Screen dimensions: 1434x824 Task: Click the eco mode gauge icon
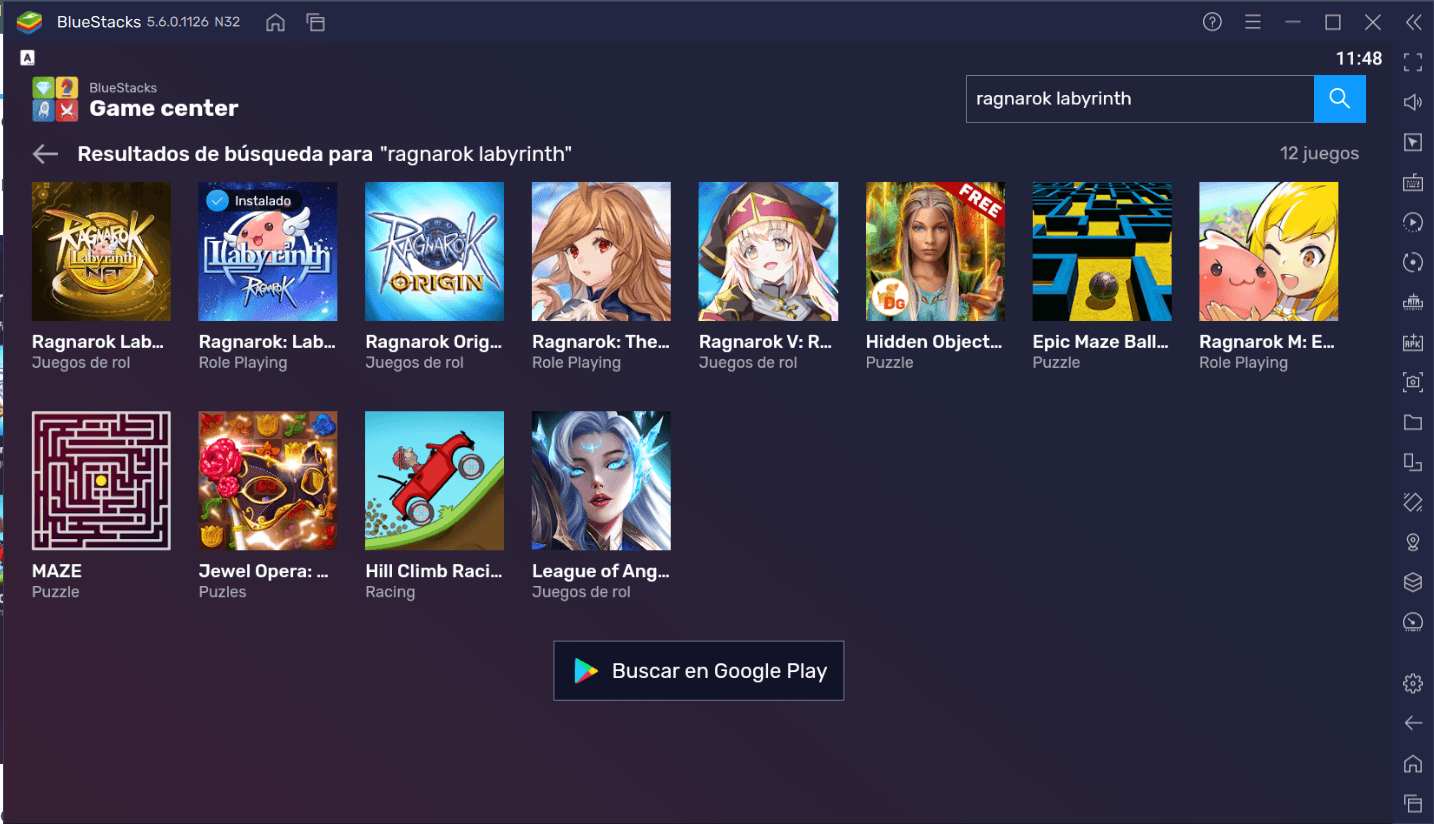(1413, 622)
